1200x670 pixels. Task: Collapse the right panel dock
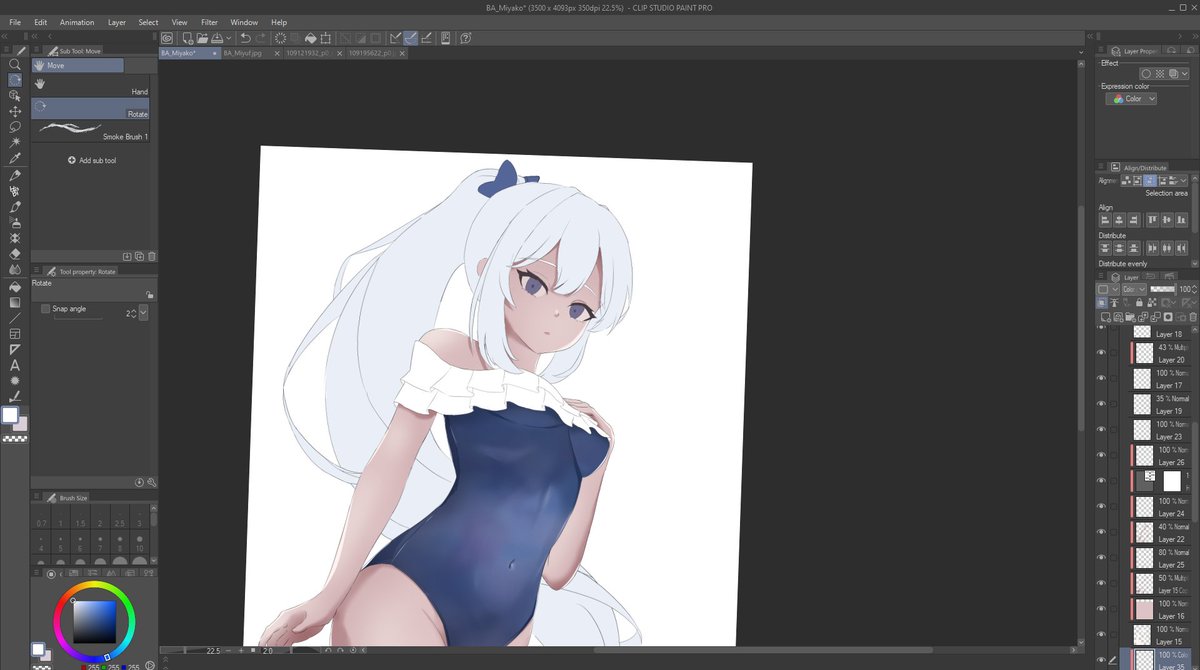coord(1194,36)
